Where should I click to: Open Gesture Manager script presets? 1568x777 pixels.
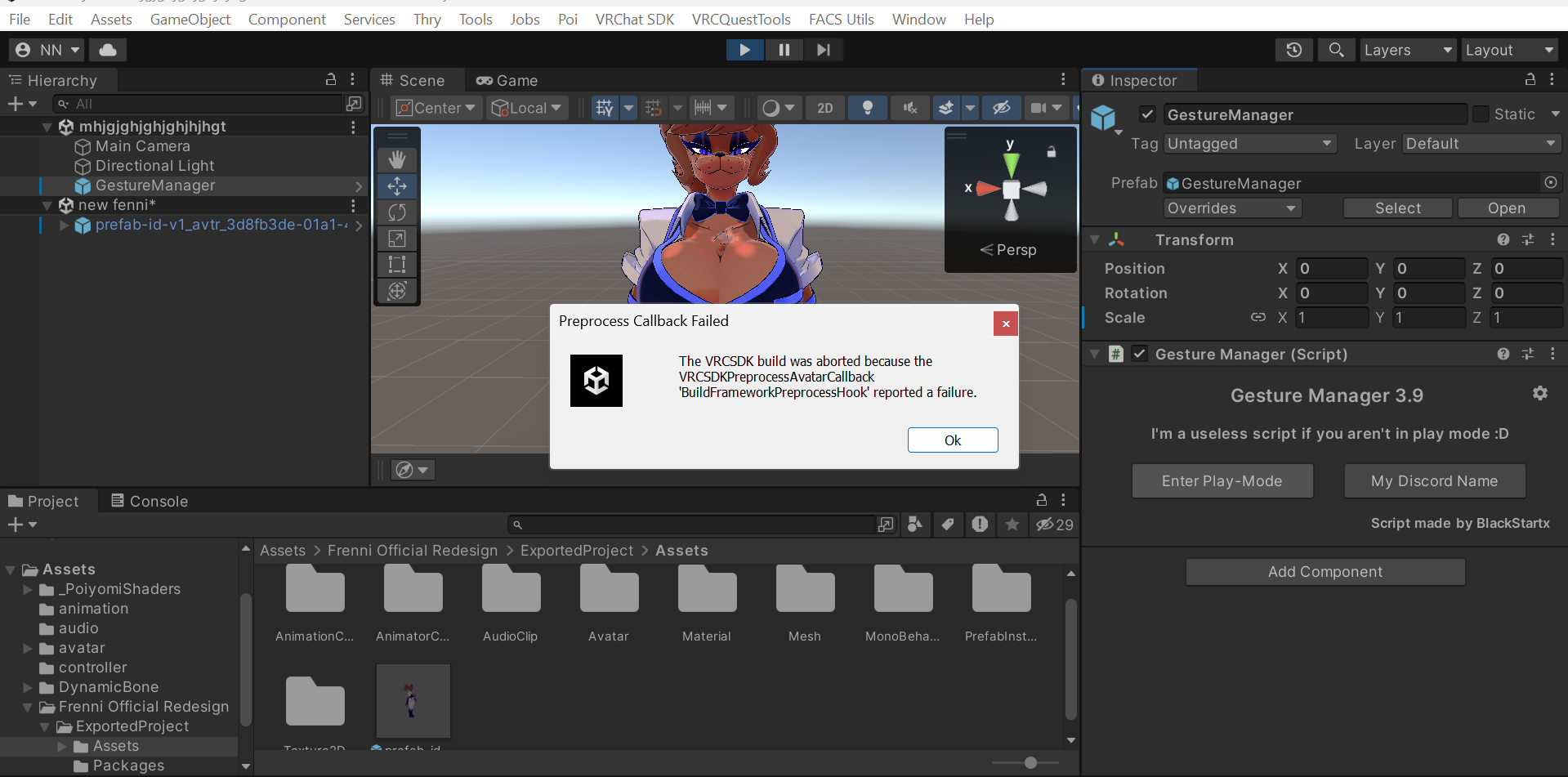point(1528,354)
